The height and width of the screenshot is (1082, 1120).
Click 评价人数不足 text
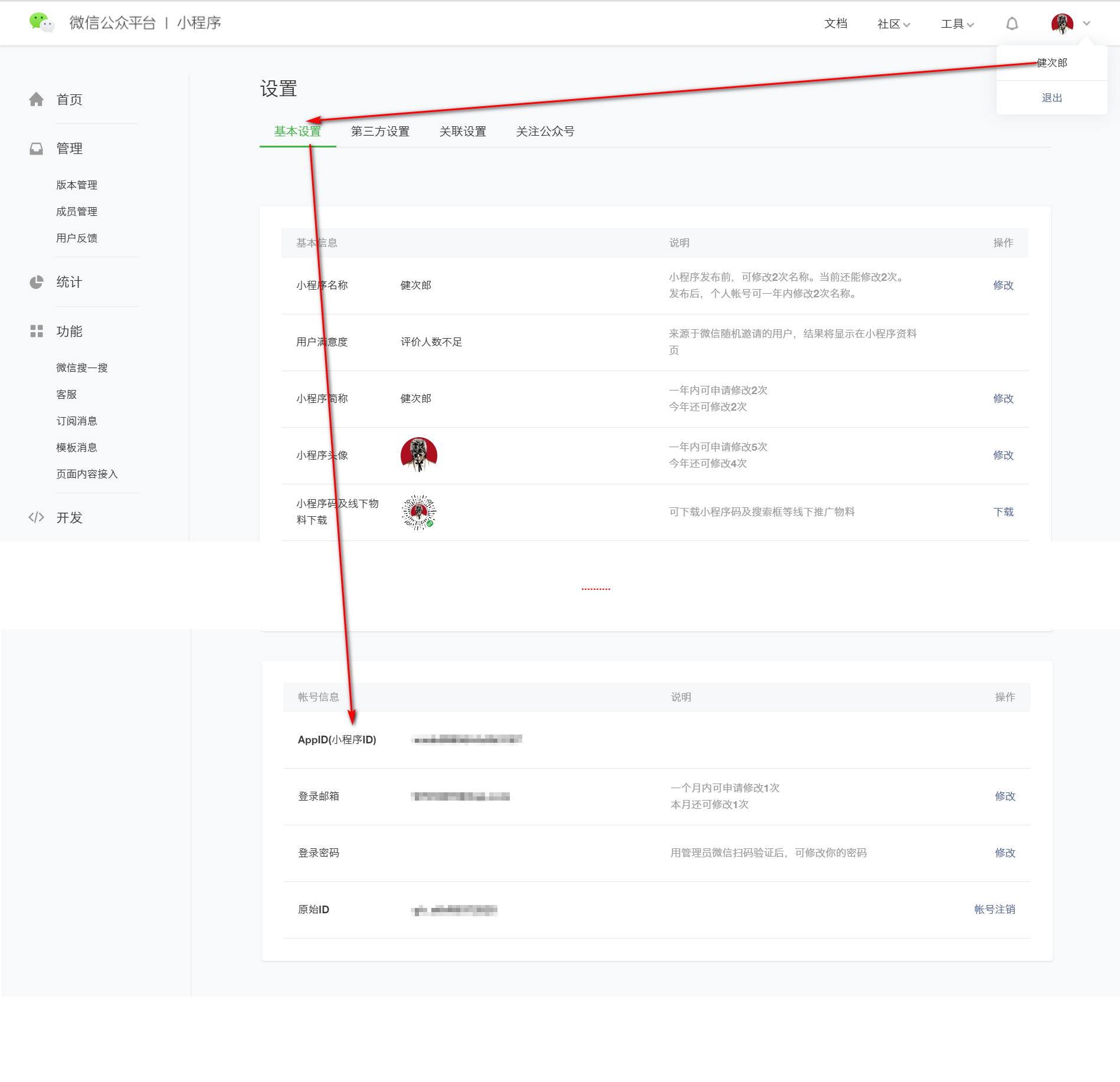[431, 342]
